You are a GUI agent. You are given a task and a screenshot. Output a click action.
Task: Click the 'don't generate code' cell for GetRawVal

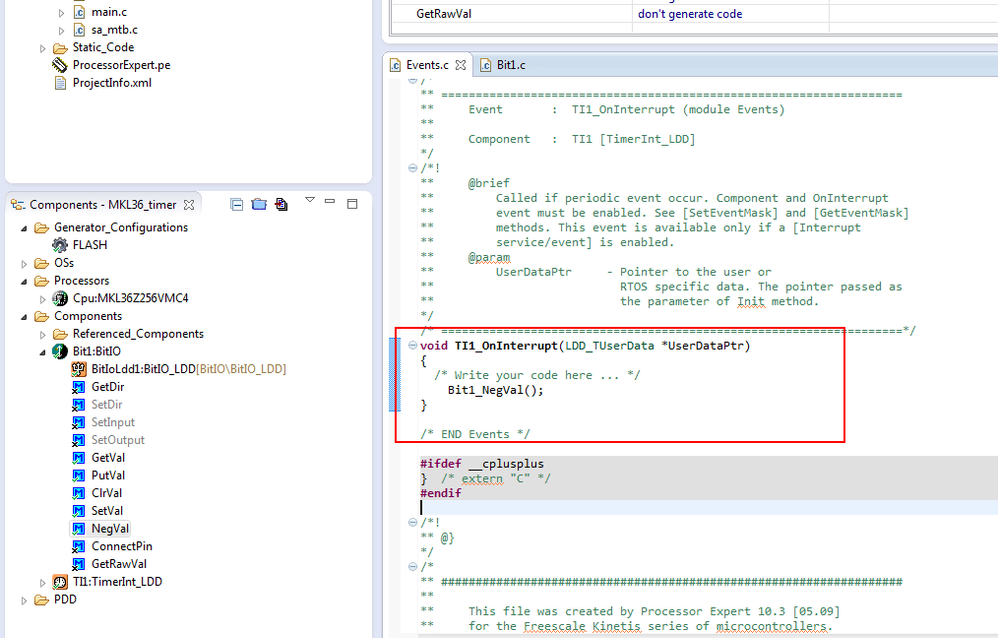tap(730, 14)
